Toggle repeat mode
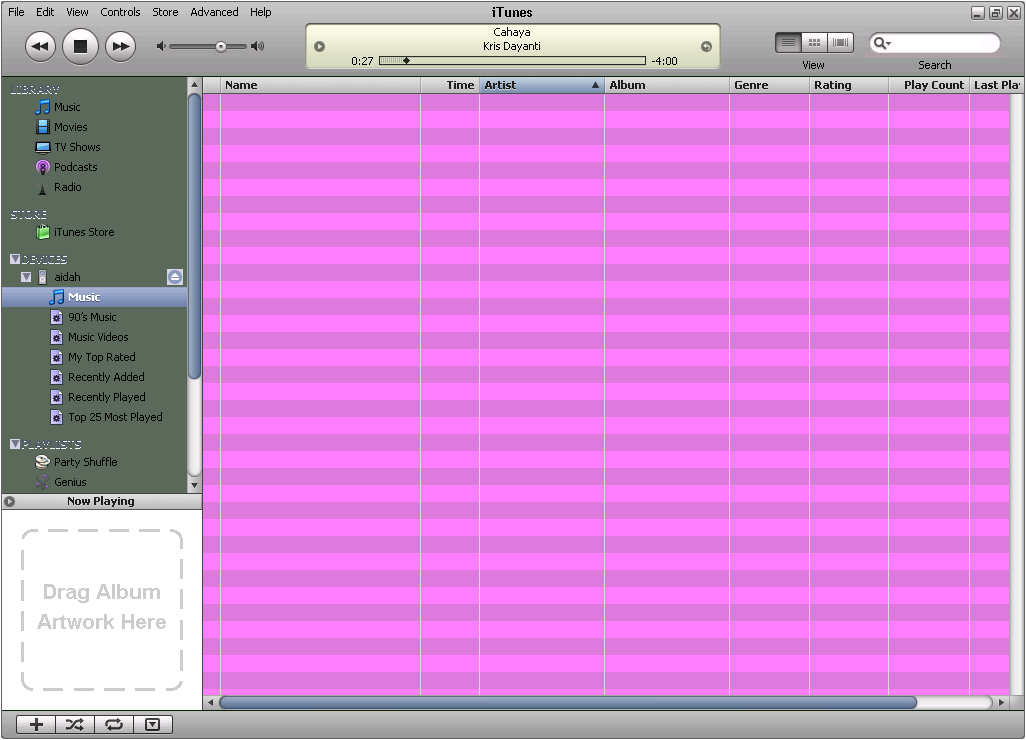 pyautogui.click(x=114, y=724)
